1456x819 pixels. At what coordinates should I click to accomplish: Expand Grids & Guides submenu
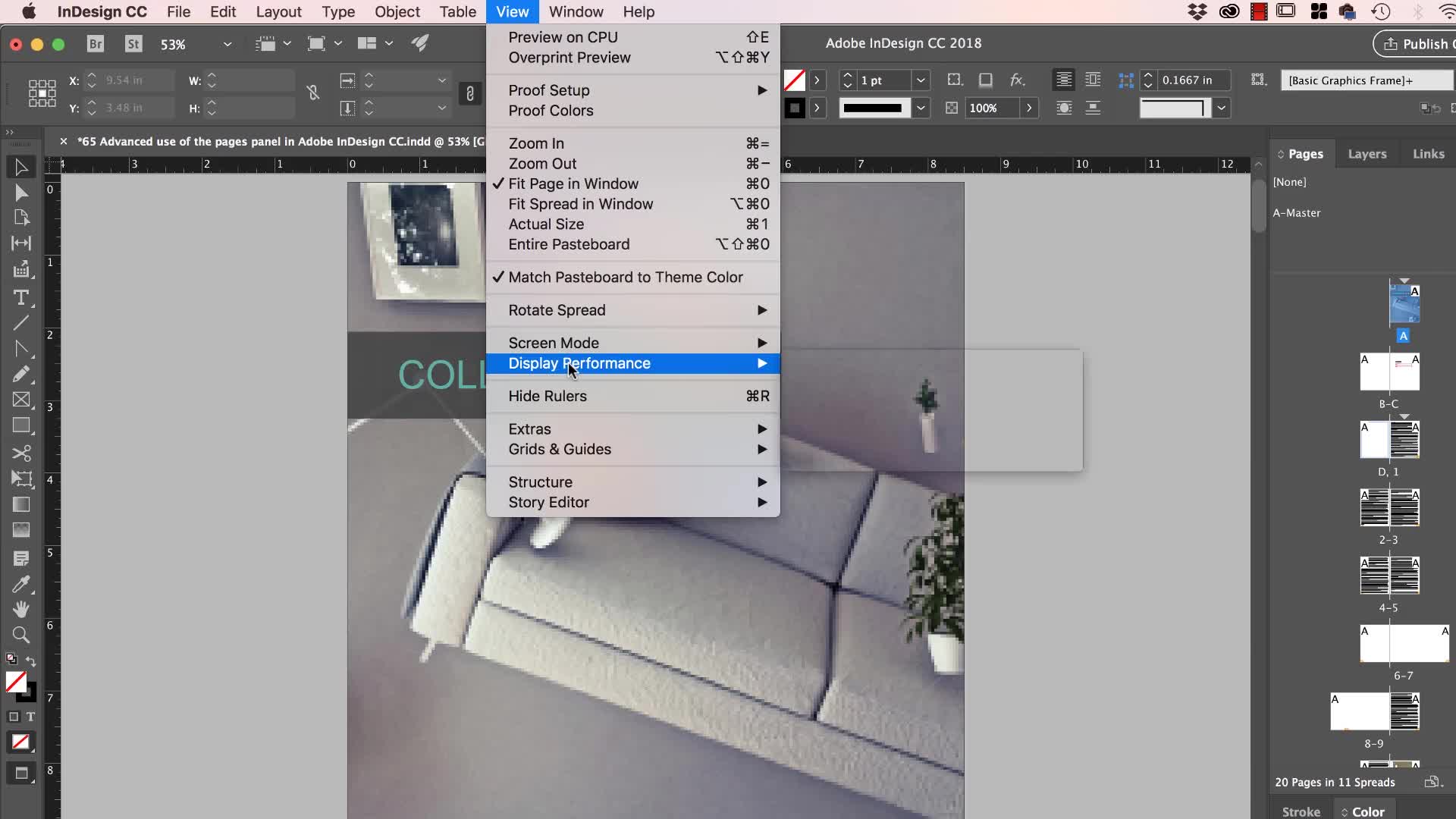click(x=632, y=449)
